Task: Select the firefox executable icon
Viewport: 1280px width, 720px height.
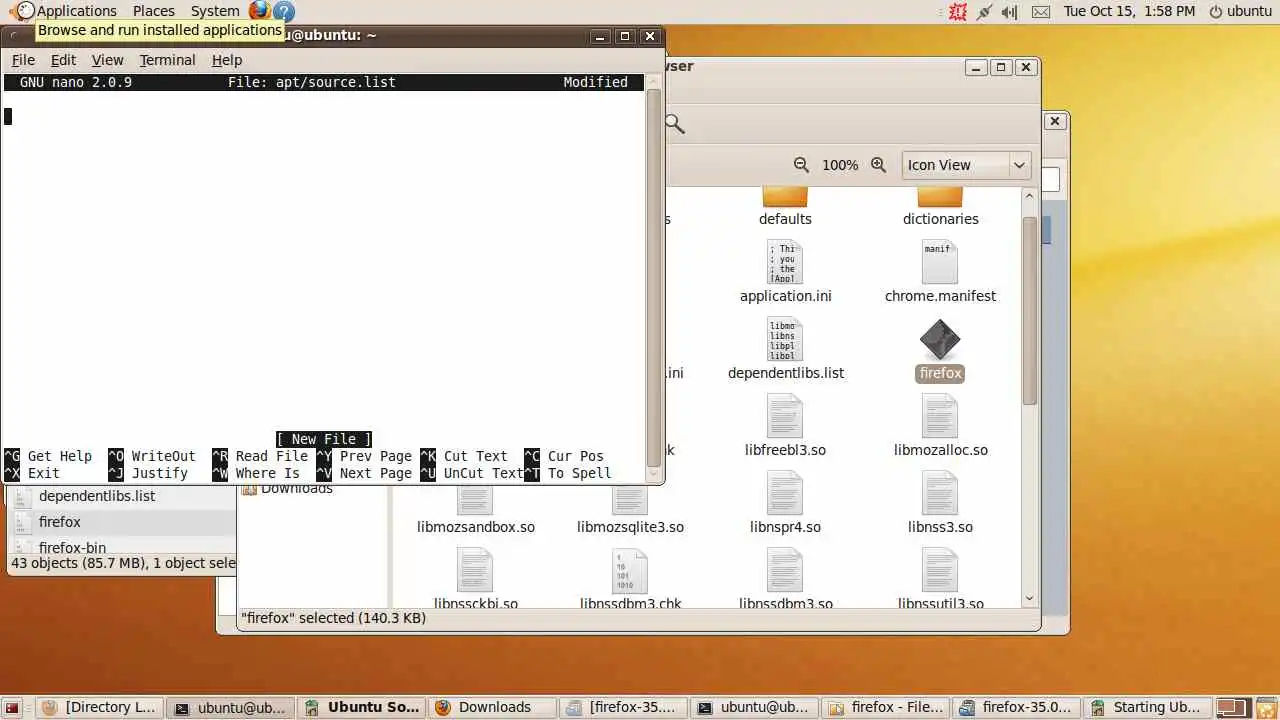Action: point(940,340)
